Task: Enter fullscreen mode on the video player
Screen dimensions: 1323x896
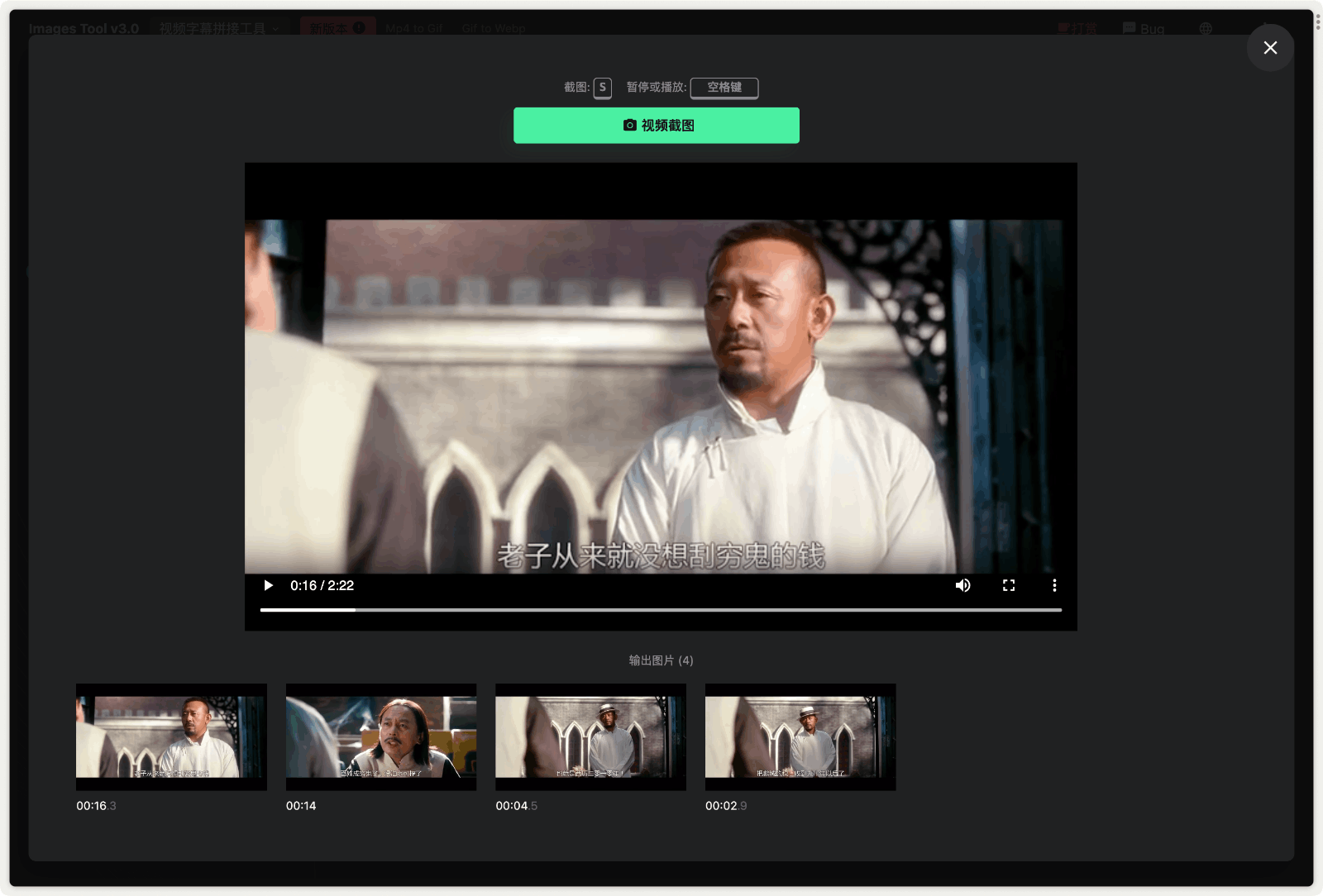Action: coord(1008,585)
